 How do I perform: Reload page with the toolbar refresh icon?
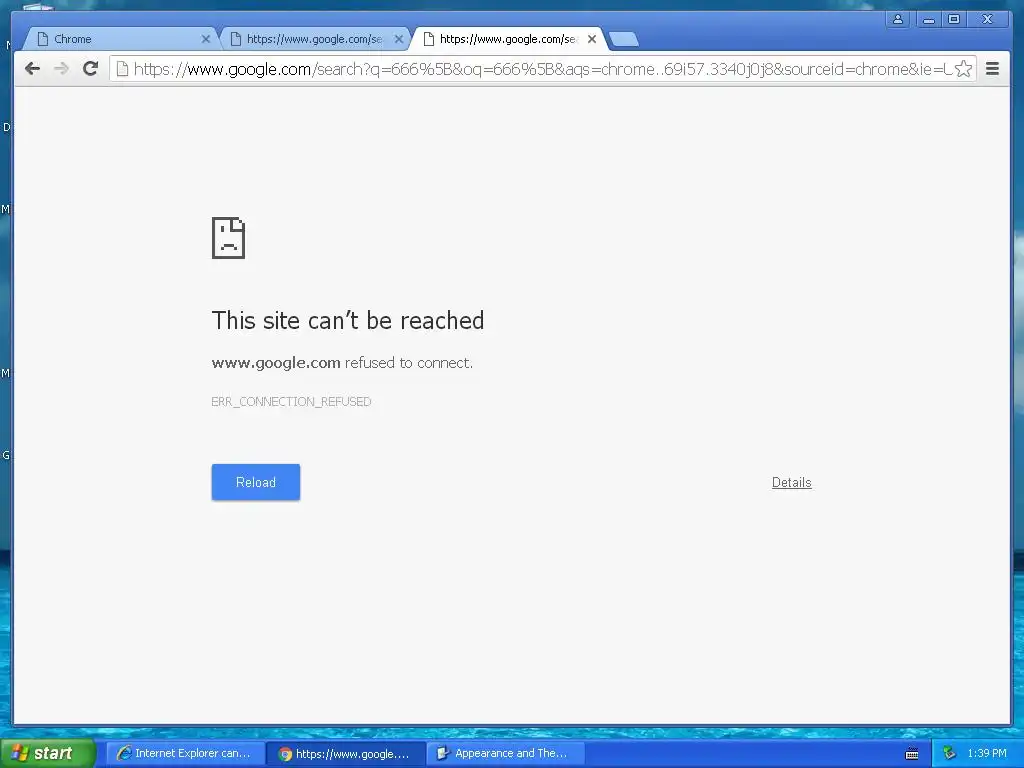click(x=91, y=69)
